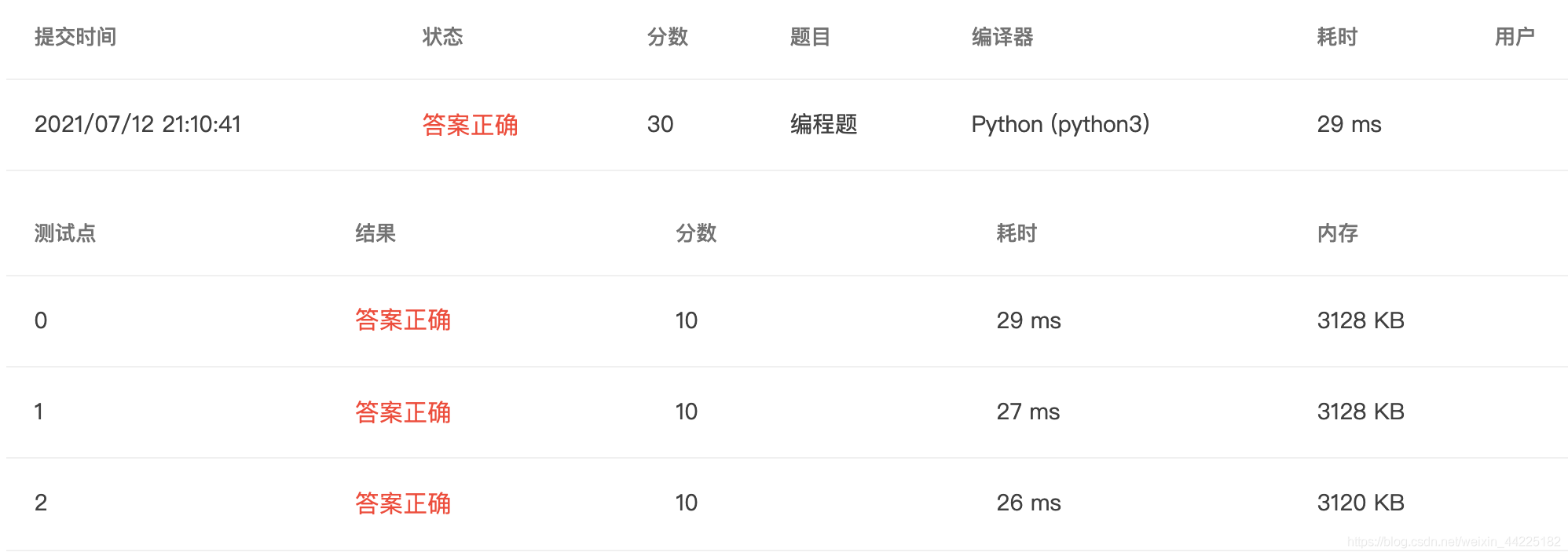
Task: Click the 状态 column header
Action: [442, 37]
